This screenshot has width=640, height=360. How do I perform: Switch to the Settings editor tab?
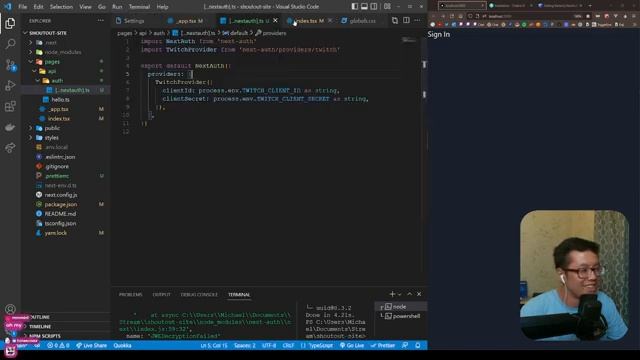coord(134,20)
